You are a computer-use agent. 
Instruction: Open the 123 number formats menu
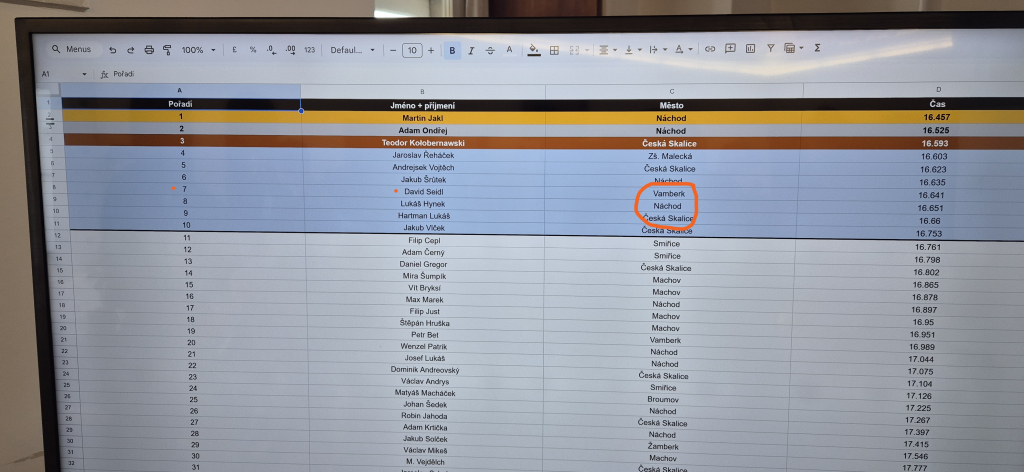point(310,50)
